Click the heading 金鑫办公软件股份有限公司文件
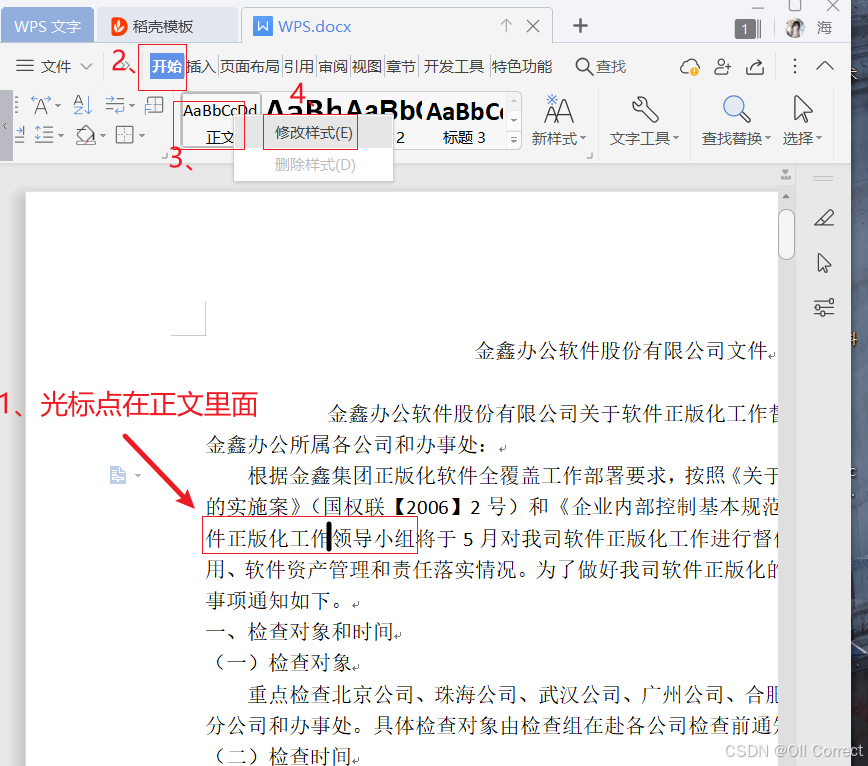This screenshot has width=868, height=766. click(x=621, y=351)
